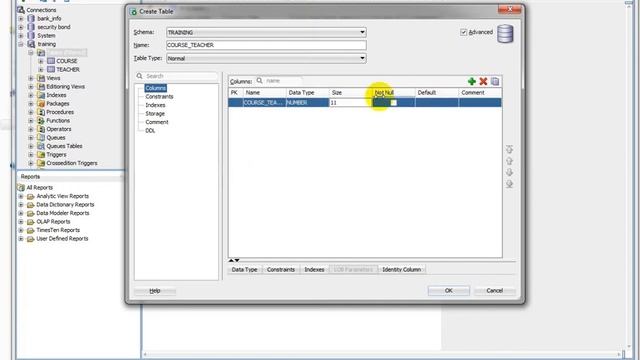
Task: Expand the OLAP Reports node
Action: coord(21,222)
